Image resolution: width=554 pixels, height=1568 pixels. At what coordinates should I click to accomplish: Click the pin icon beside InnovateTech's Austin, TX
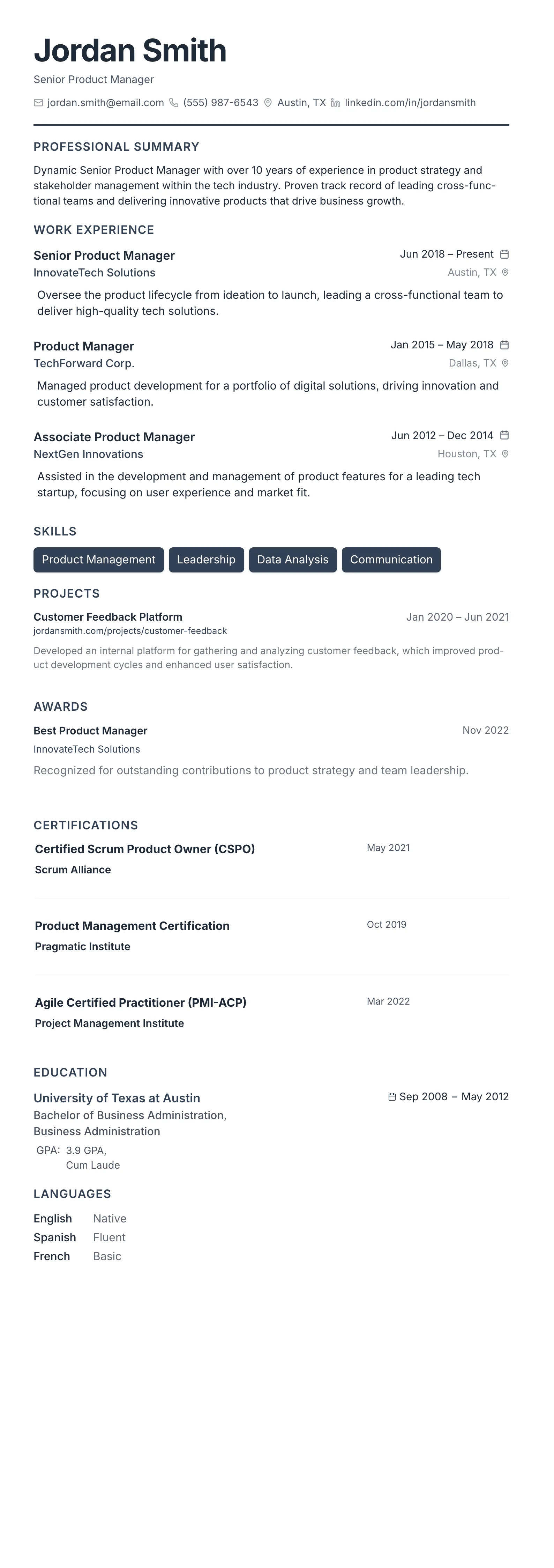505,273
